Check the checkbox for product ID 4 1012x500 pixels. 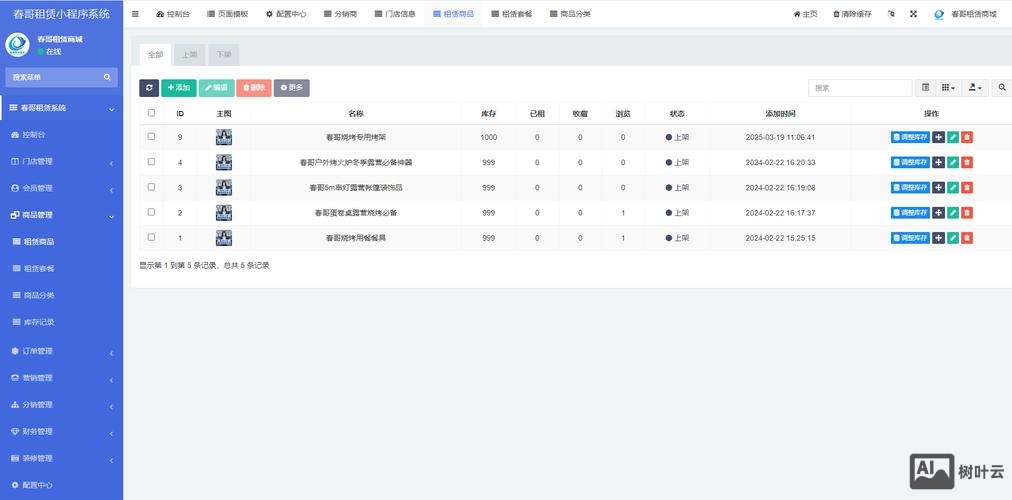pos(151,161)
